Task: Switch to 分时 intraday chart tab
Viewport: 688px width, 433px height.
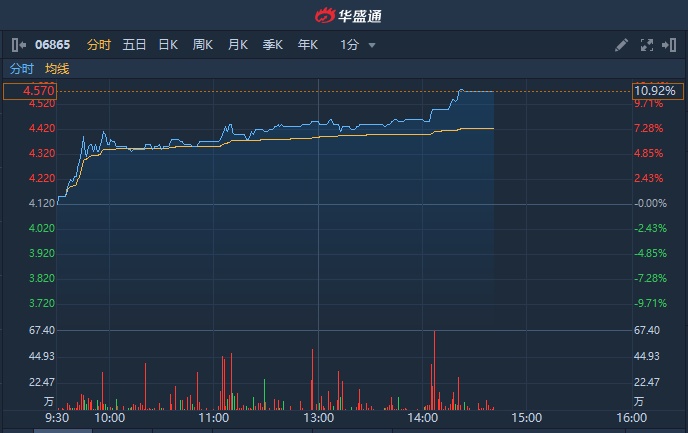Action: point(98,45)
